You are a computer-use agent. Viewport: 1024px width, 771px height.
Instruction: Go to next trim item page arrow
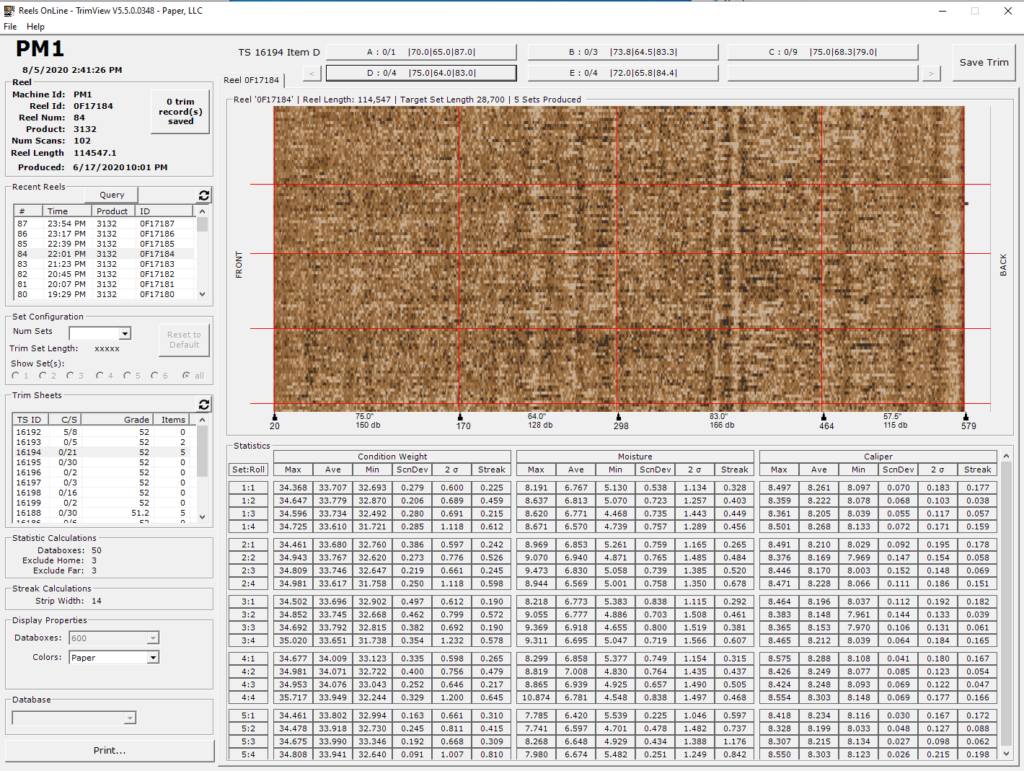[x=931, y=74]
